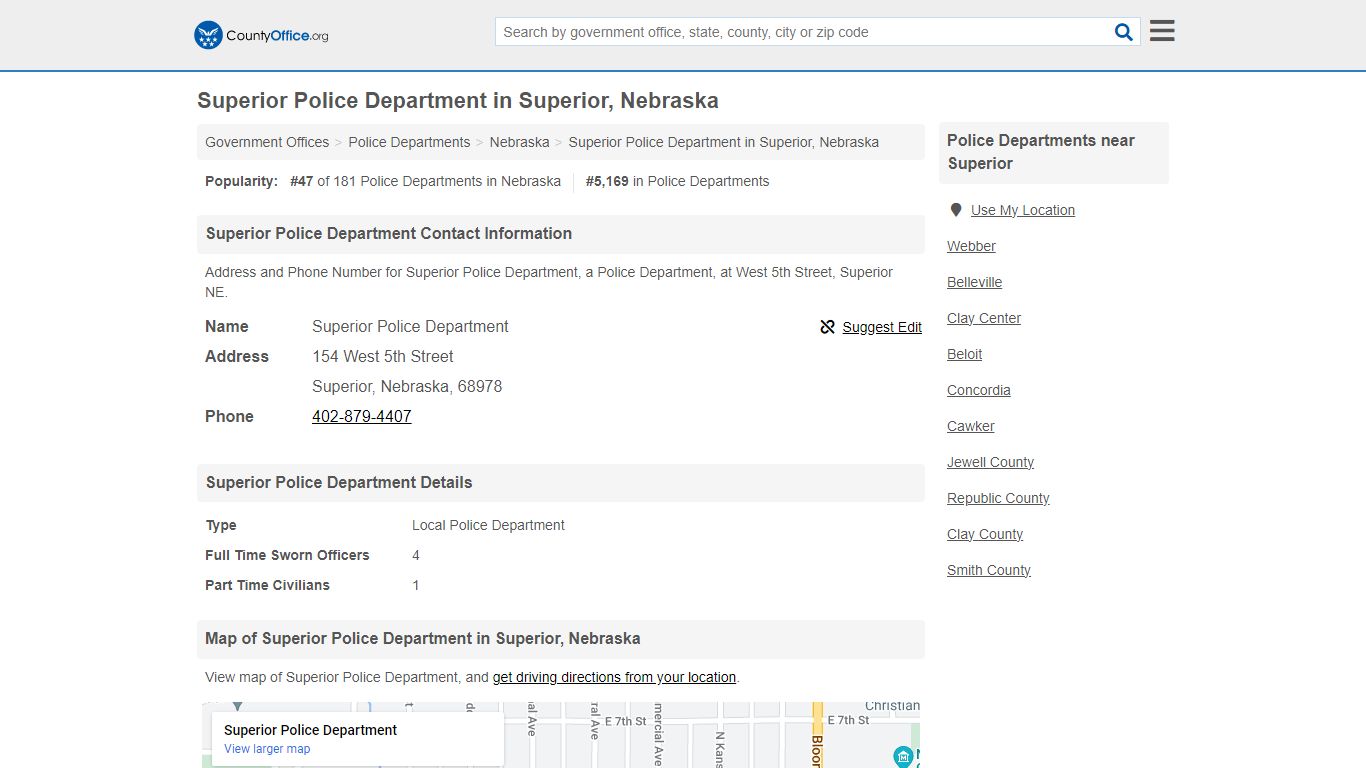Click the Superior Police Department map card title
Viewport: 1366px width, 768px height.
point(310,730)
